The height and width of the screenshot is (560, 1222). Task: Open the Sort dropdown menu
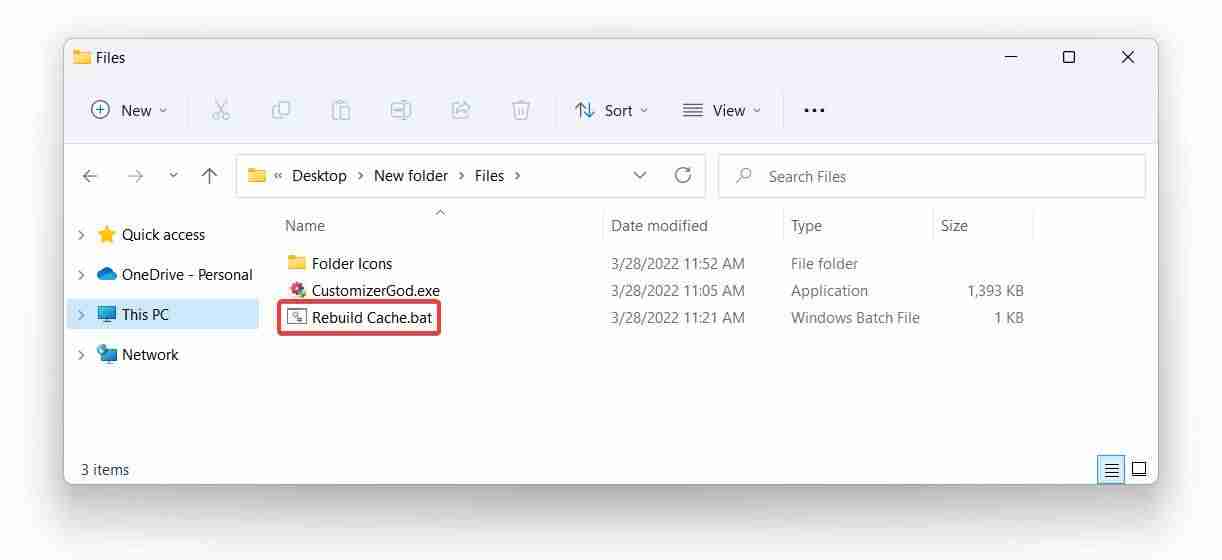(612, 110)
